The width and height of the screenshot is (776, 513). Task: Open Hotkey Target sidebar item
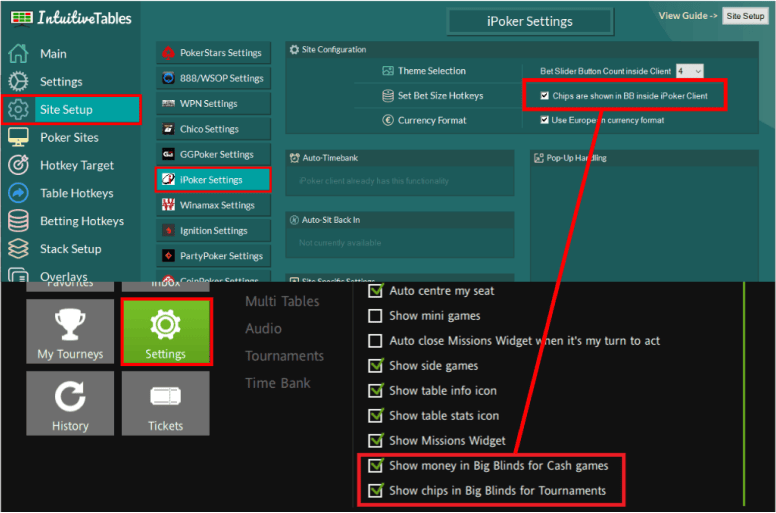pyautogui.click(x=77, y=165)
